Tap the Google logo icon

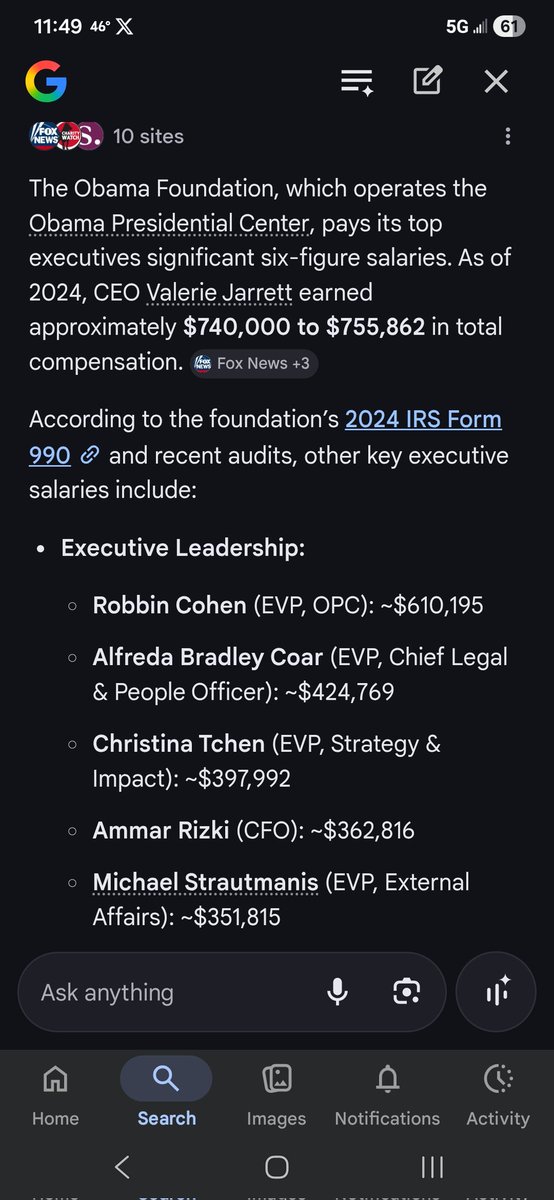(46, 81)
